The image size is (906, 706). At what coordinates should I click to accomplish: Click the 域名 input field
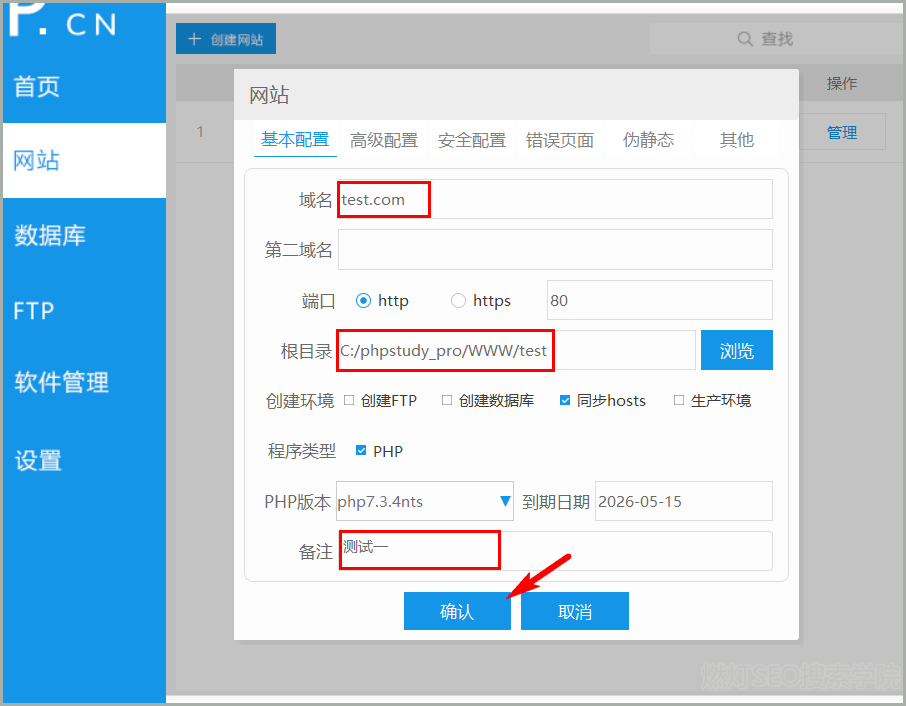(x=555, y=199)
